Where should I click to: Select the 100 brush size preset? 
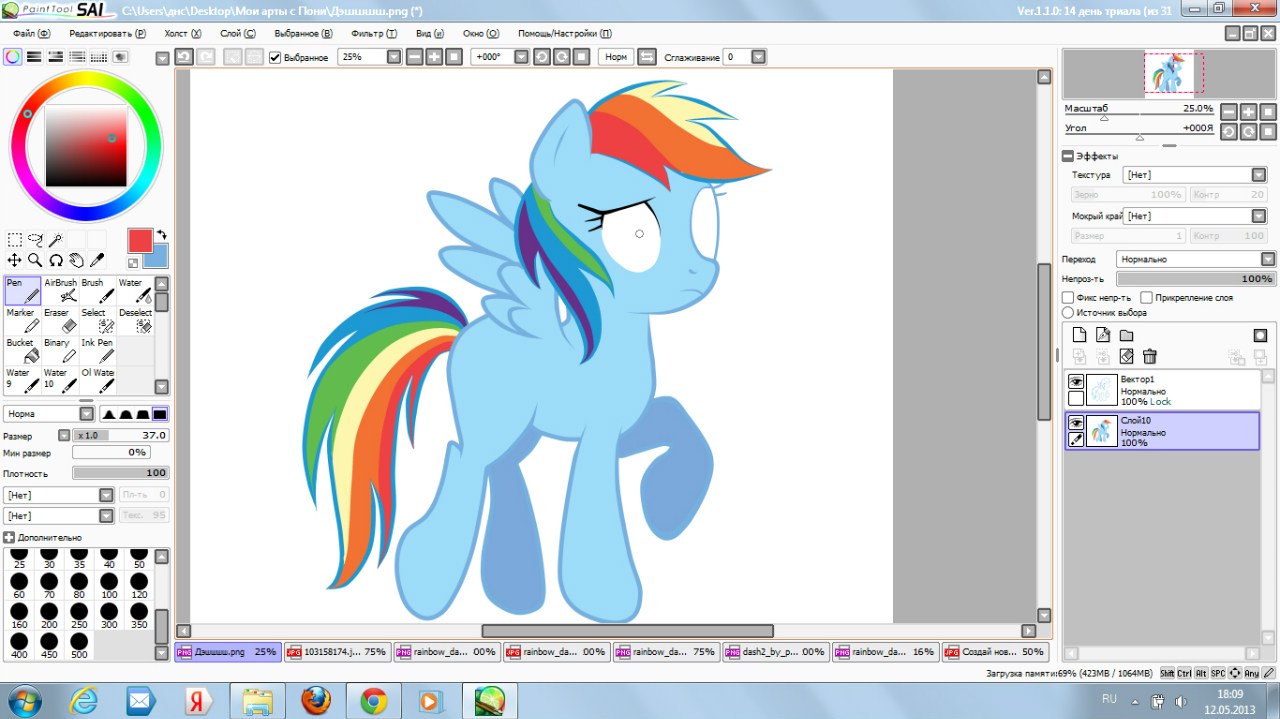(x=108, y=585)
